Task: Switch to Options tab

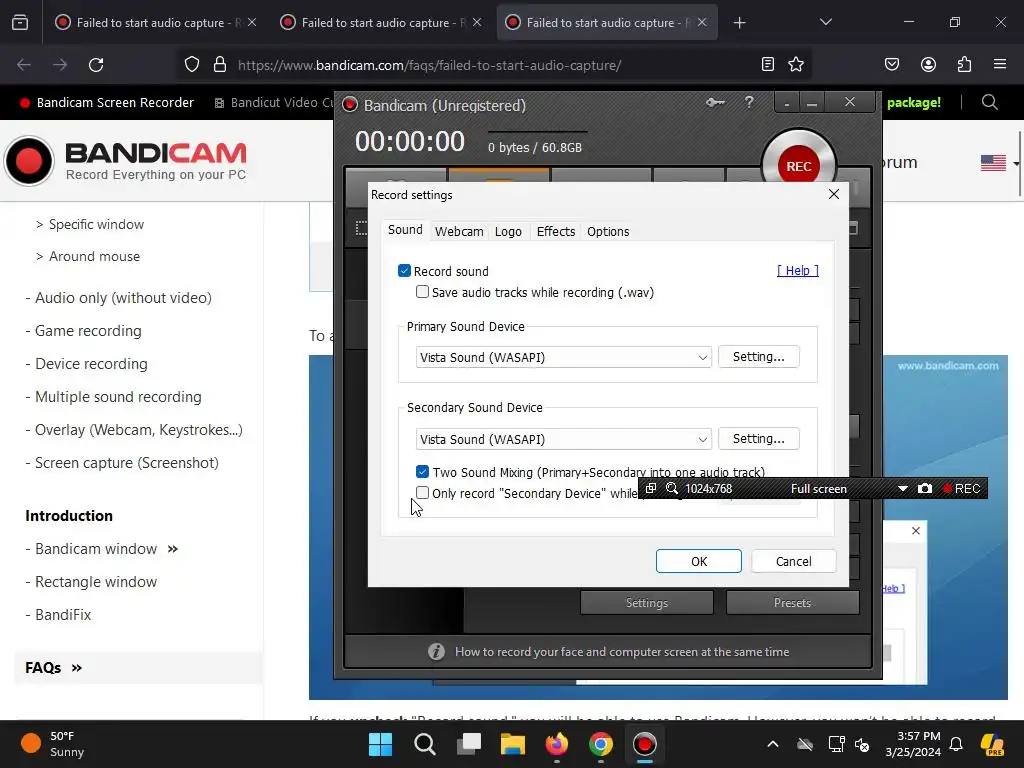Action: tap(608, 231)
